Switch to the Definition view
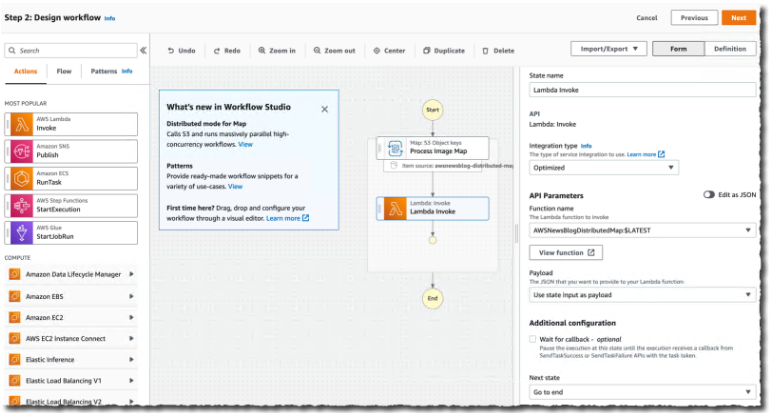 729,48
